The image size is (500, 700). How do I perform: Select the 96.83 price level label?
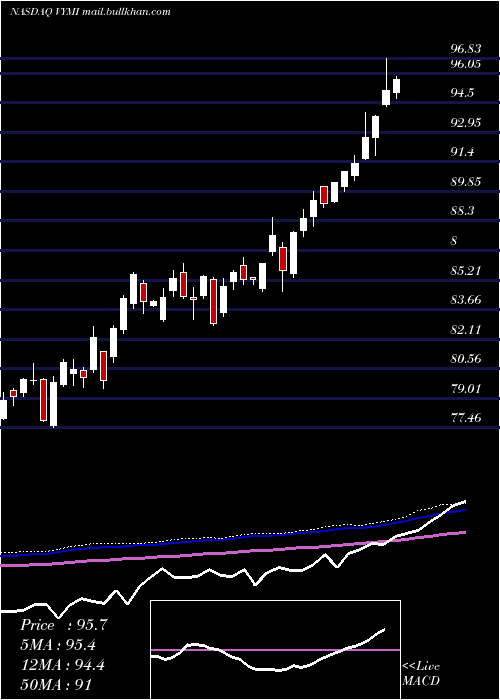pyautogui.click(x=466, y=49)
